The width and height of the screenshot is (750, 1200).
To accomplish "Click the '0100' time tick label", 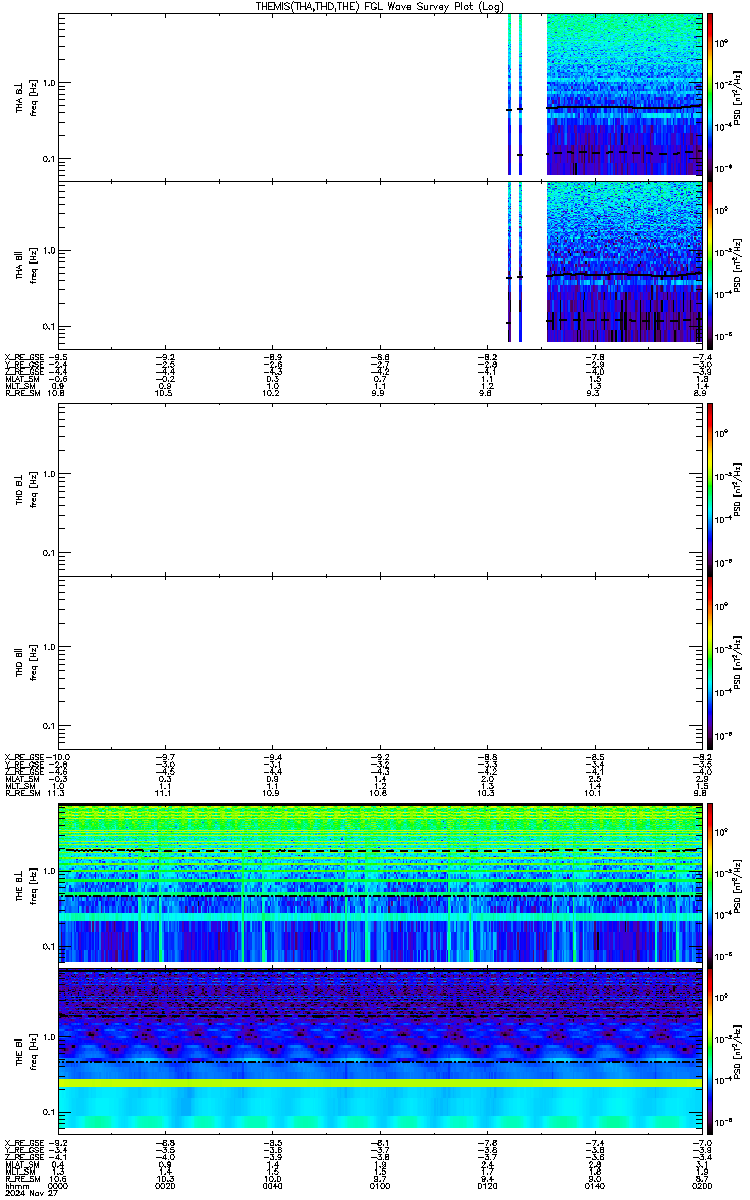I will pyautogui.click(x=380, y=1185).
